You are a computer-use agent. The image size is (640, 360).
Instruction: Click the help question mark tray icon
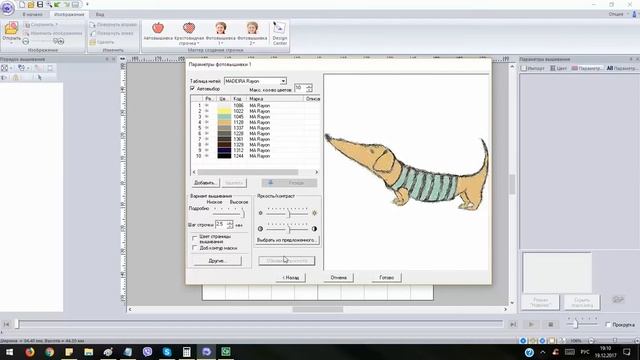tap(529, 352)
